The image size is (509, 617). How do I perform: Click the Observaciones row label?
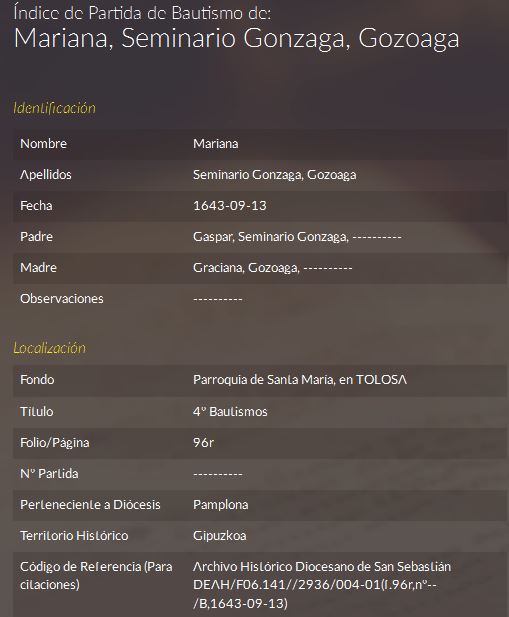[x=62, y=299]
